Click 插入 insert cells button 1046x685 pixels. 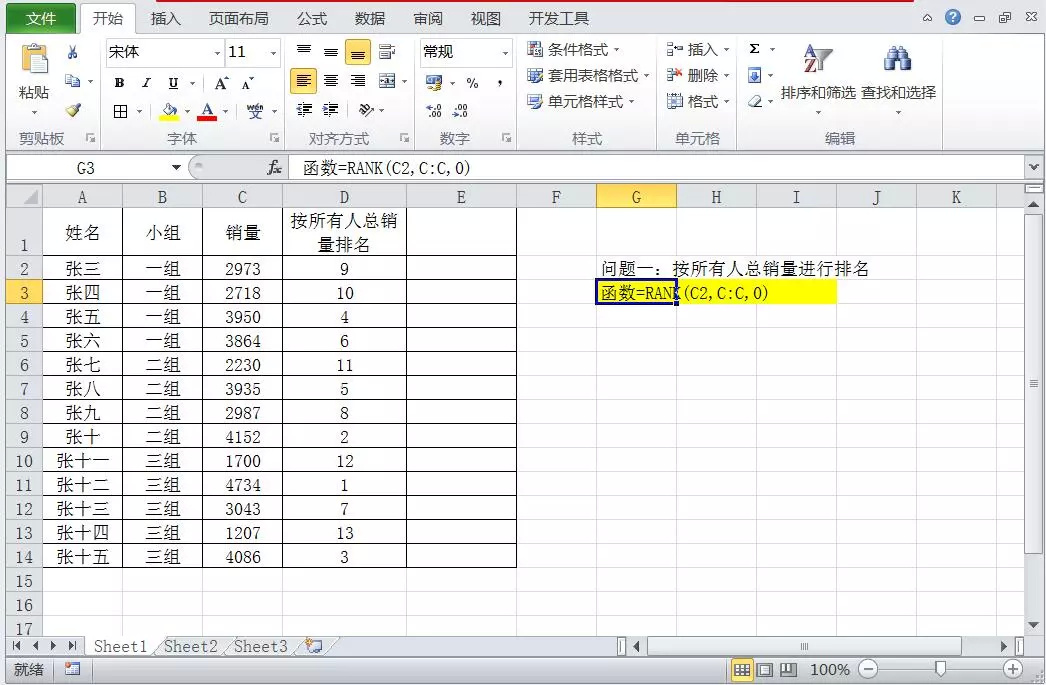click(698, 49)
